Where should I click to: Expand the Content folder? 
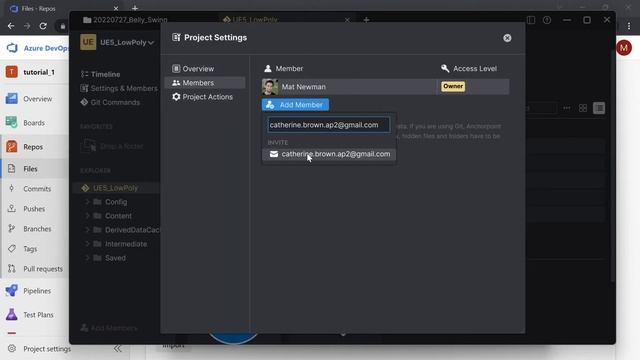click(x=87, y=216)
